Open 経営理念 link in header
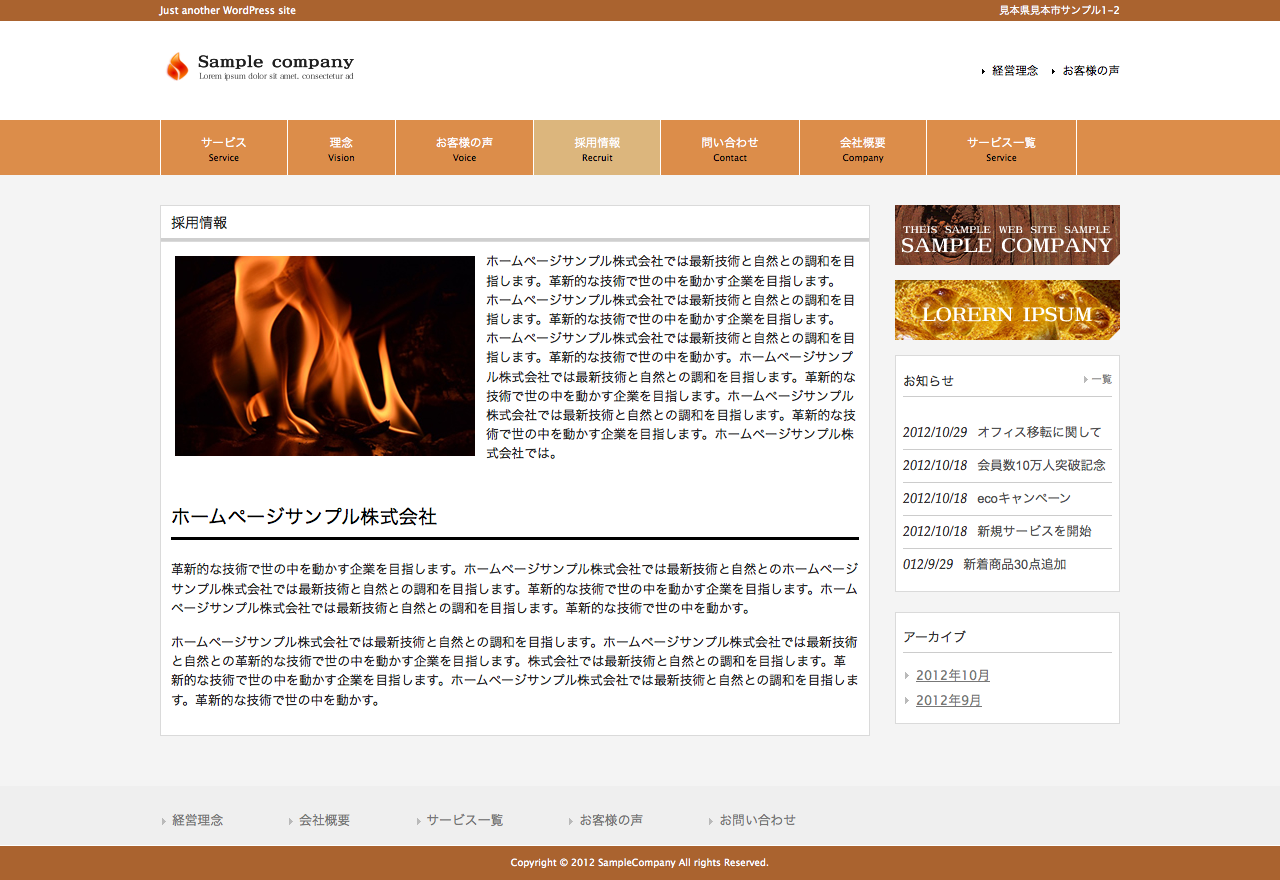Screen dimensions: 1280x880 pos(1015,71)
